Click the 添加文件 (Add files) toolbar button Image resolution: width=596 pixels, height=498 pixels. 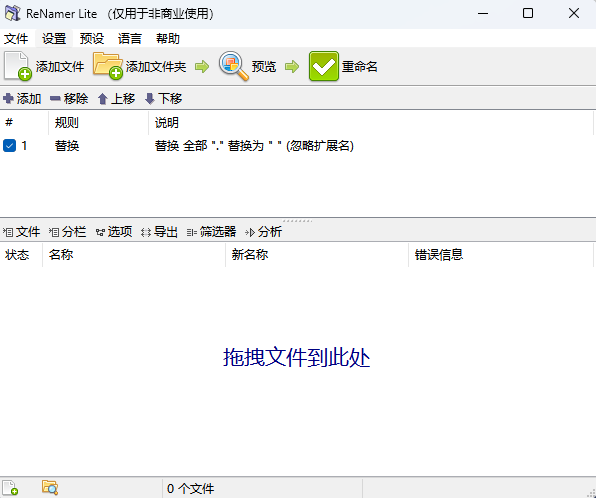click(x=44, y=67)
